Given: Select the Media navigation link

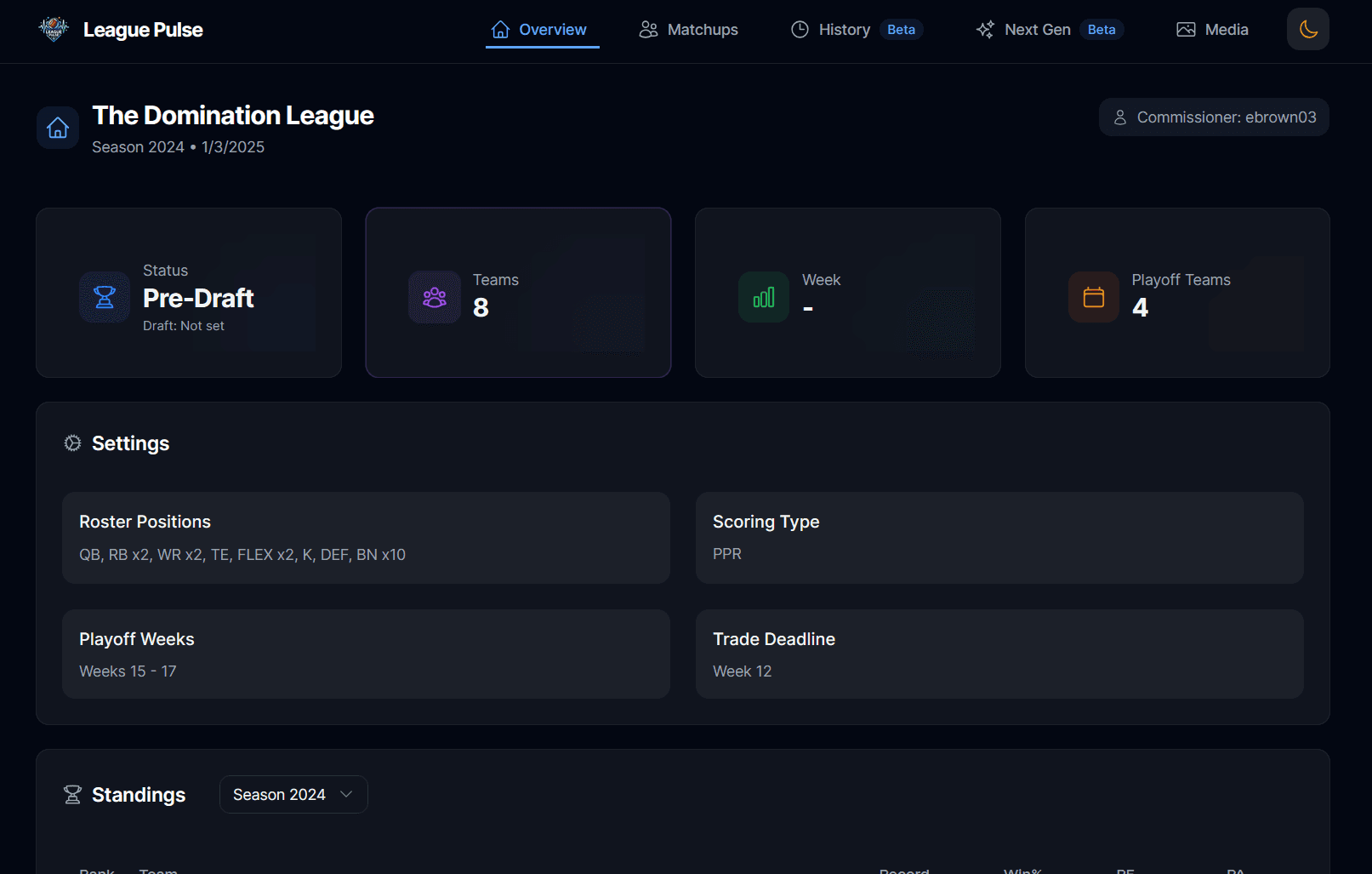Looking at the screenshot, I should [x=1211, y=29].
